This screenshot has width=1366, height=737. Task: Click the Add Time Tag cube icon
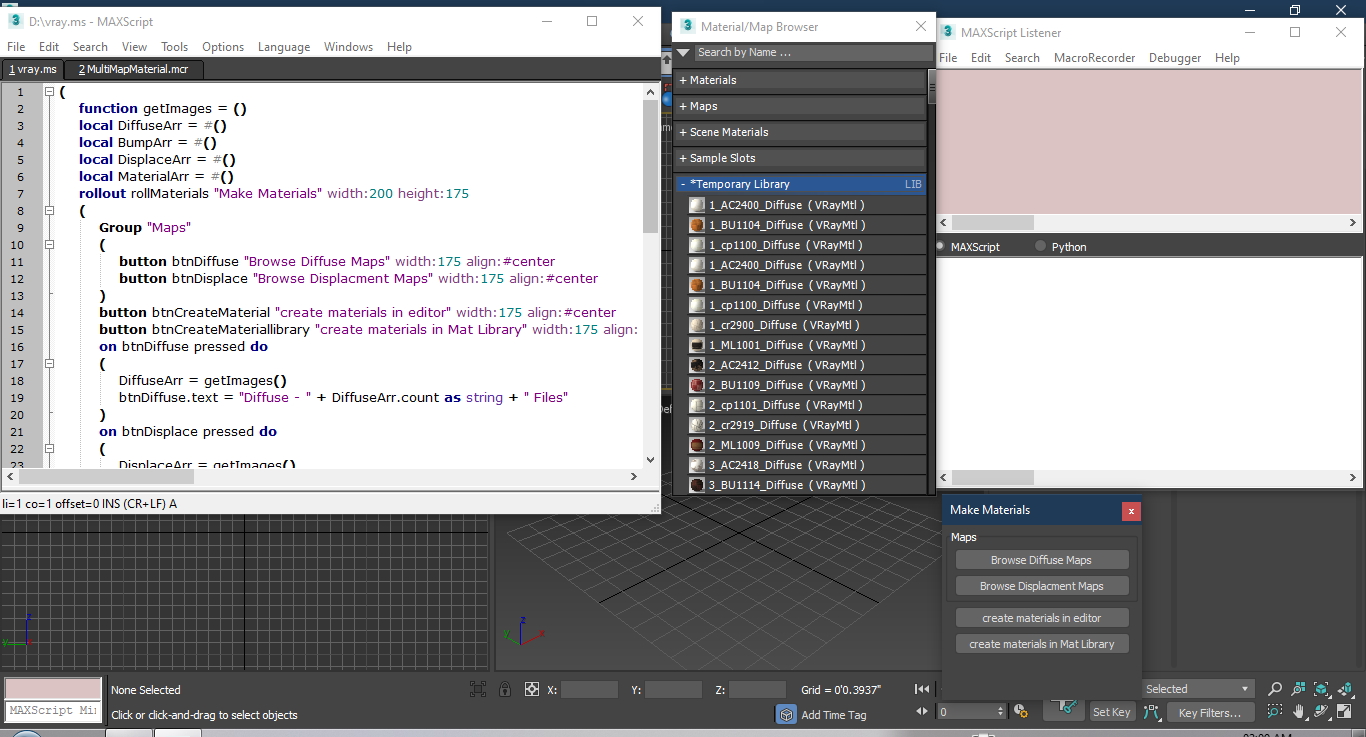click(x=787, y=714)
